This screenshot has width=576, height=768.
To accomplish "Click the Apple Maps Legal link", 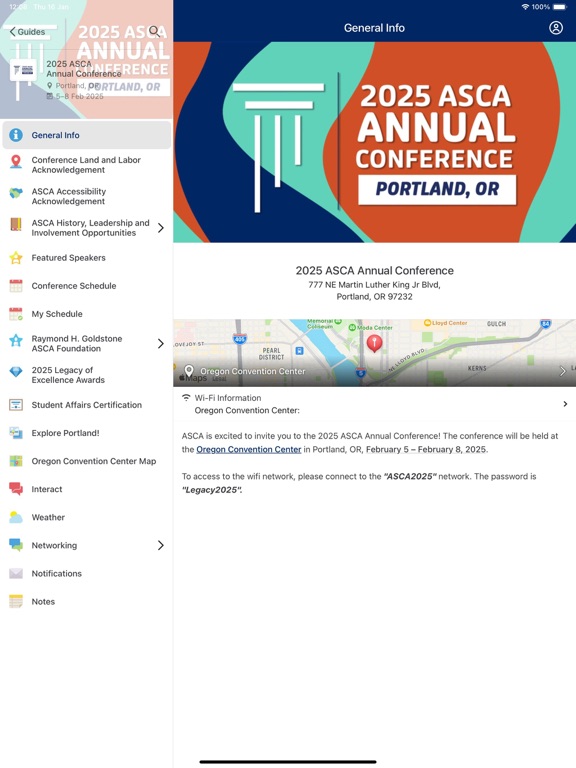I will 219,378.
